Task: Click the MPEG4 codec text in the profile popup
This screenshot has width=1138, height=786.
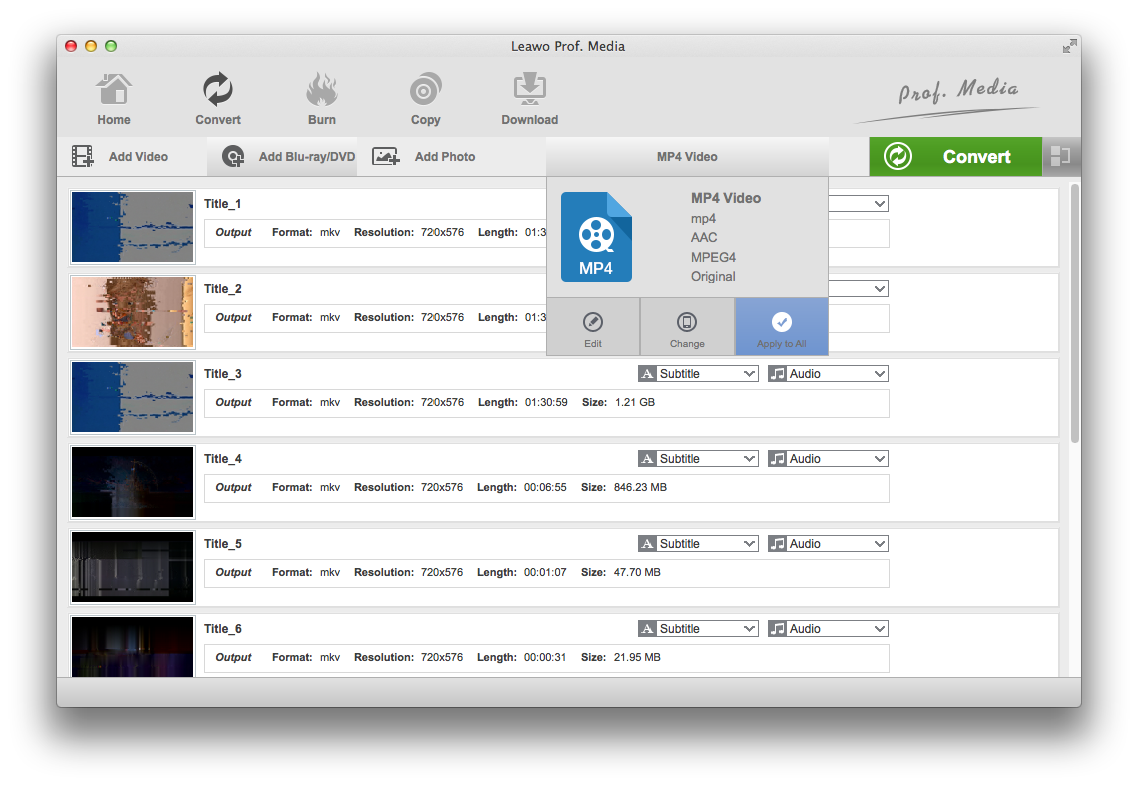Action: coord(713,257)
